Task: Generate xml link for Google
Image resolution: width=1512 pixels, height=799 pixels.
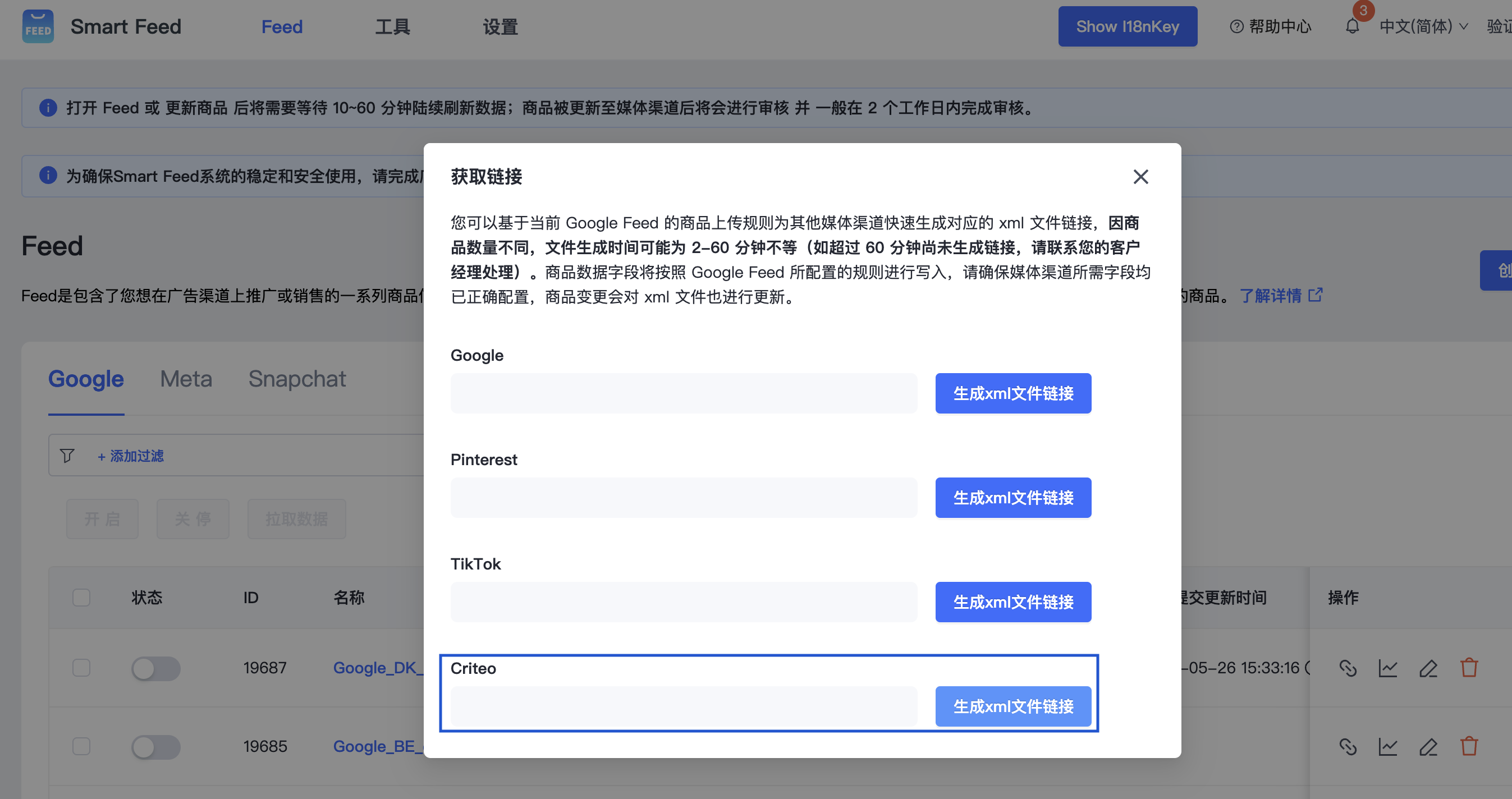Action: [1013, 393]
